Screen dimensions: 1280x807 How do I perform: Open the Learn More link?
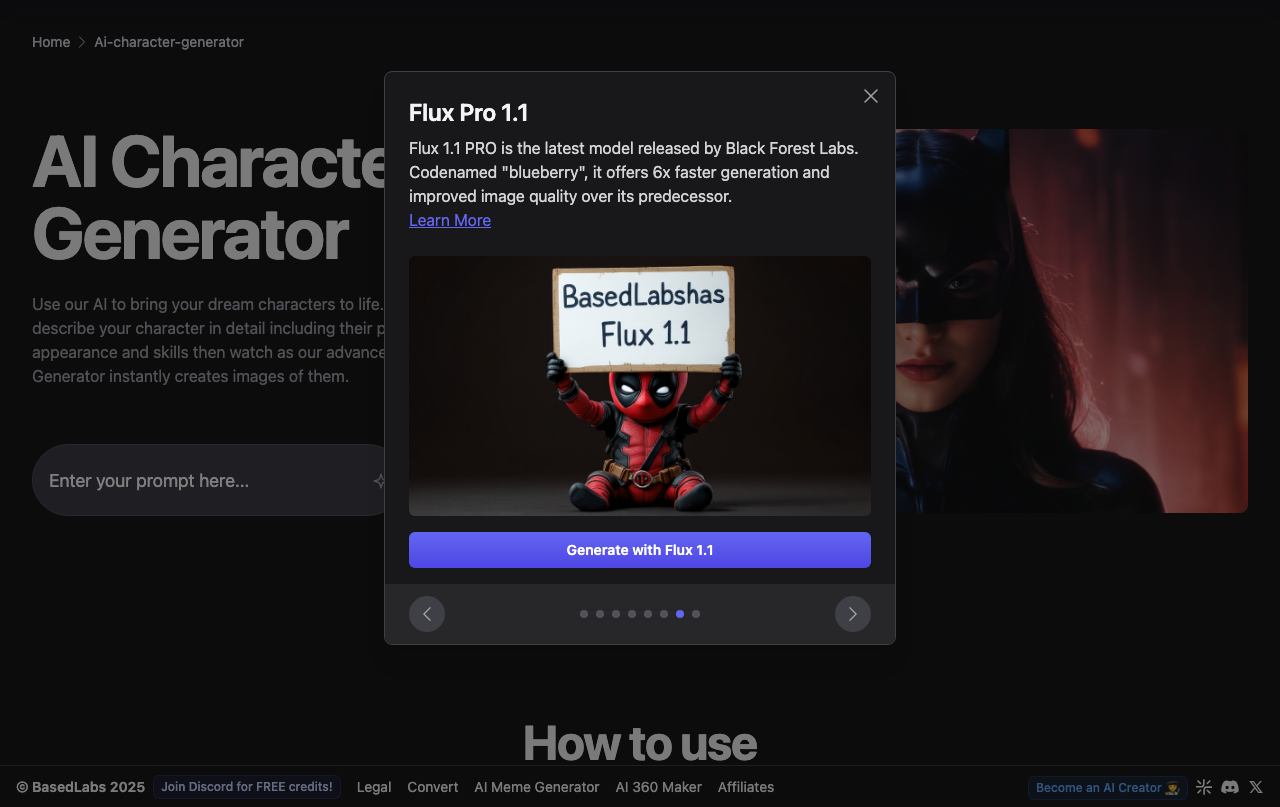(x=450, y=220)
